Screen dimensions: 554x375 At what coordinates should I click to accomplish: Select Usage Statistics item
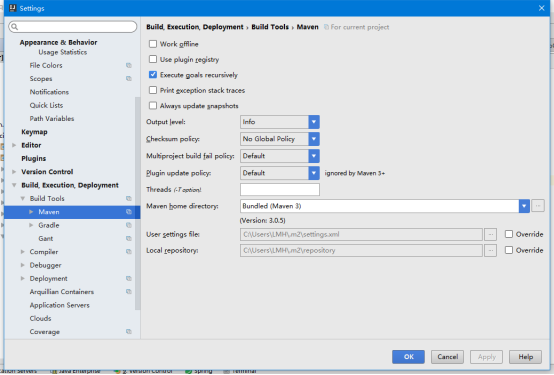pos(63,52)
